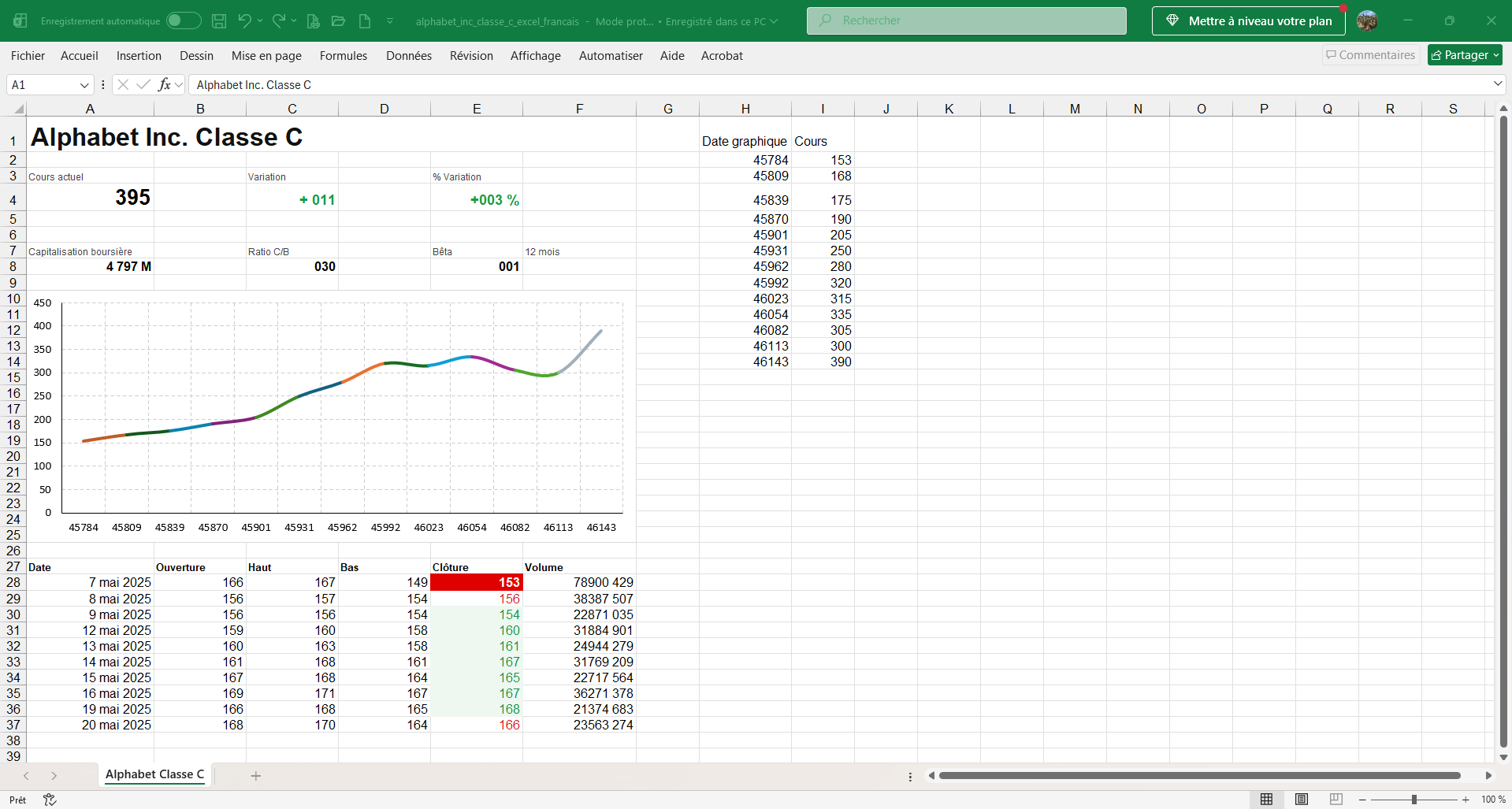Screen dimensions: 1512x809
Task: Select the Alphabet Classe C sheet tab
Action: [155, 774]
